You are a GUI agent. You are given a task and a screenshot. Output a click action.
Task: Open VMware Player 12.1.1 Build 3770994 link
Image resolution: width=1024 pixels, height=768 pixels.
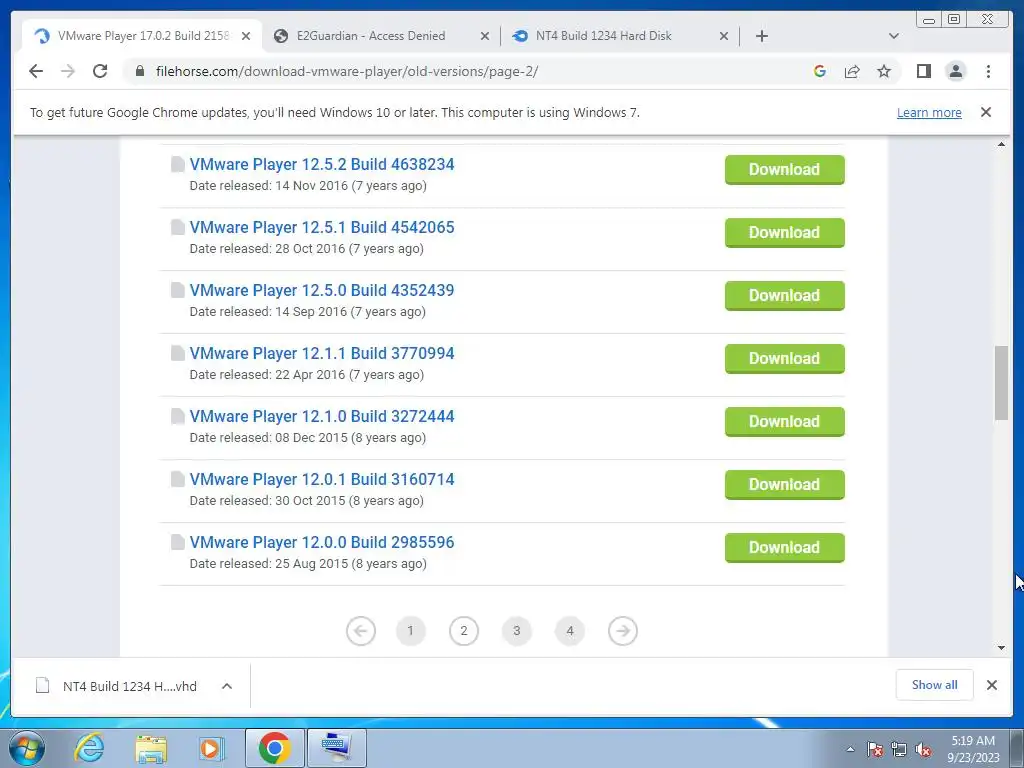[322, 353]
